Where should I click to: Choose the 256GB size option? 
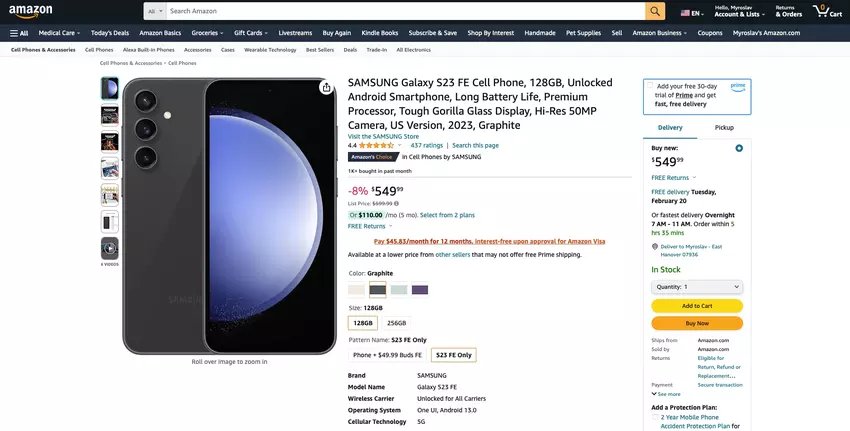(396, 323)
